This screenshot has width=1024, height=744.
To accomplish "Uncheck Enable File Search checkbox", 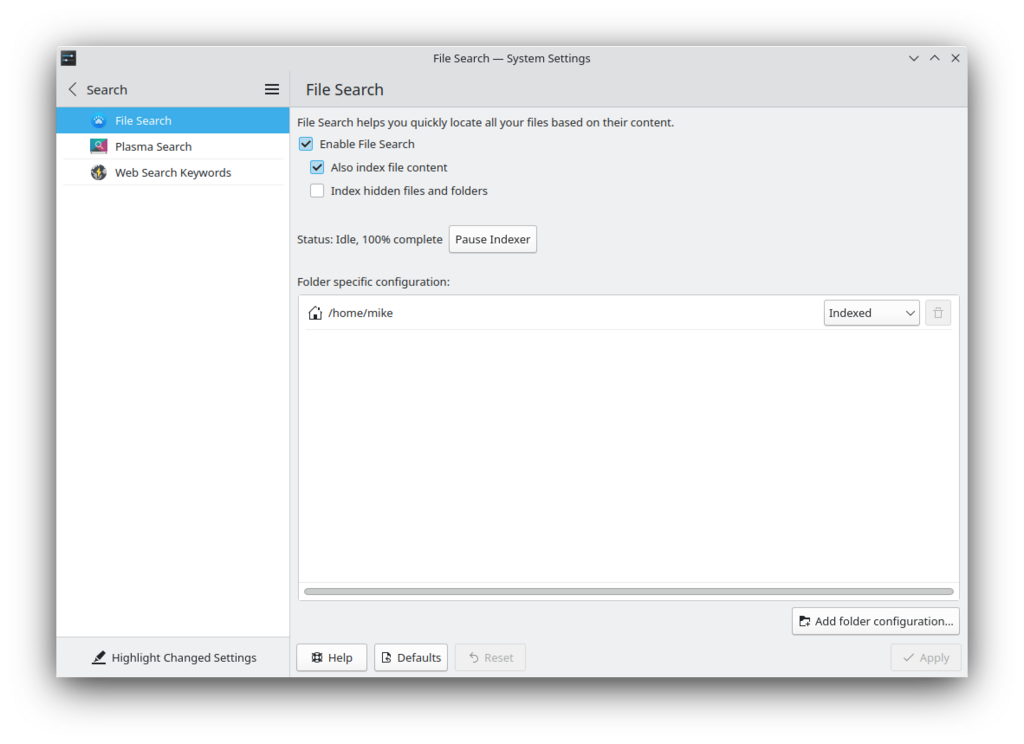I will 306,144.
